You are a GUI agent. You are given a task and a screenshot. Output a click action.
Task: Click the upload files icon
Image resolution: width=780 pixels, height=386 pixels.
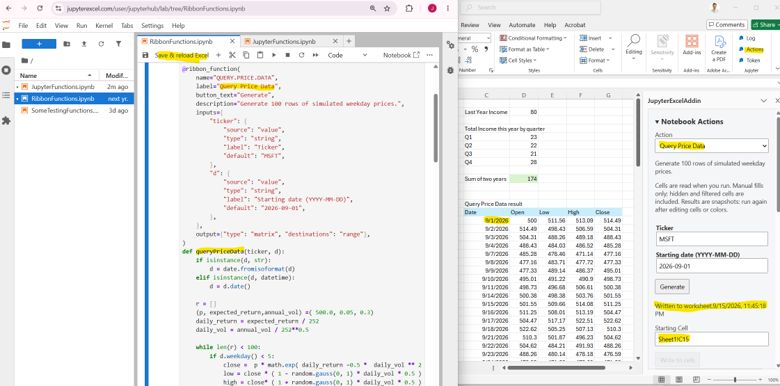coord(84,44)
